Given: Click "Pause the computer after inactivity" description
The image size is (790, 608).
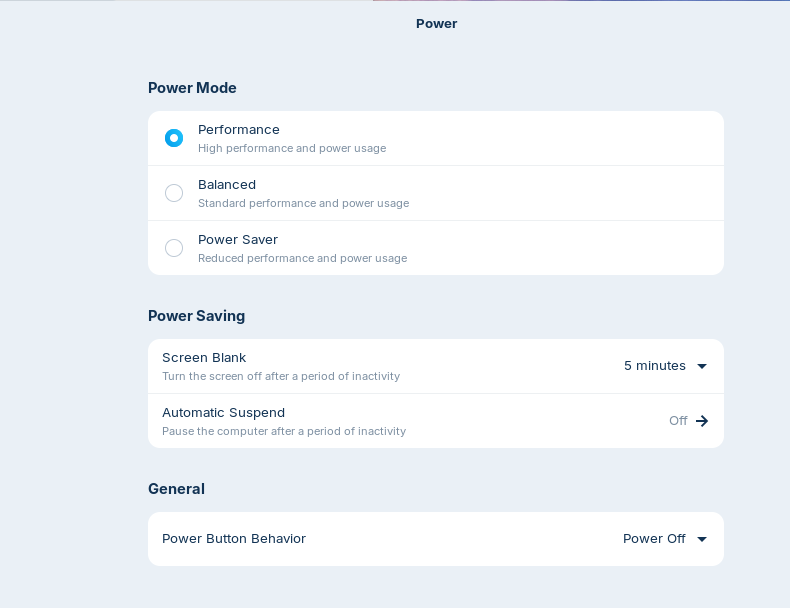Looking at the screenshot, I should tap(284, 431).
